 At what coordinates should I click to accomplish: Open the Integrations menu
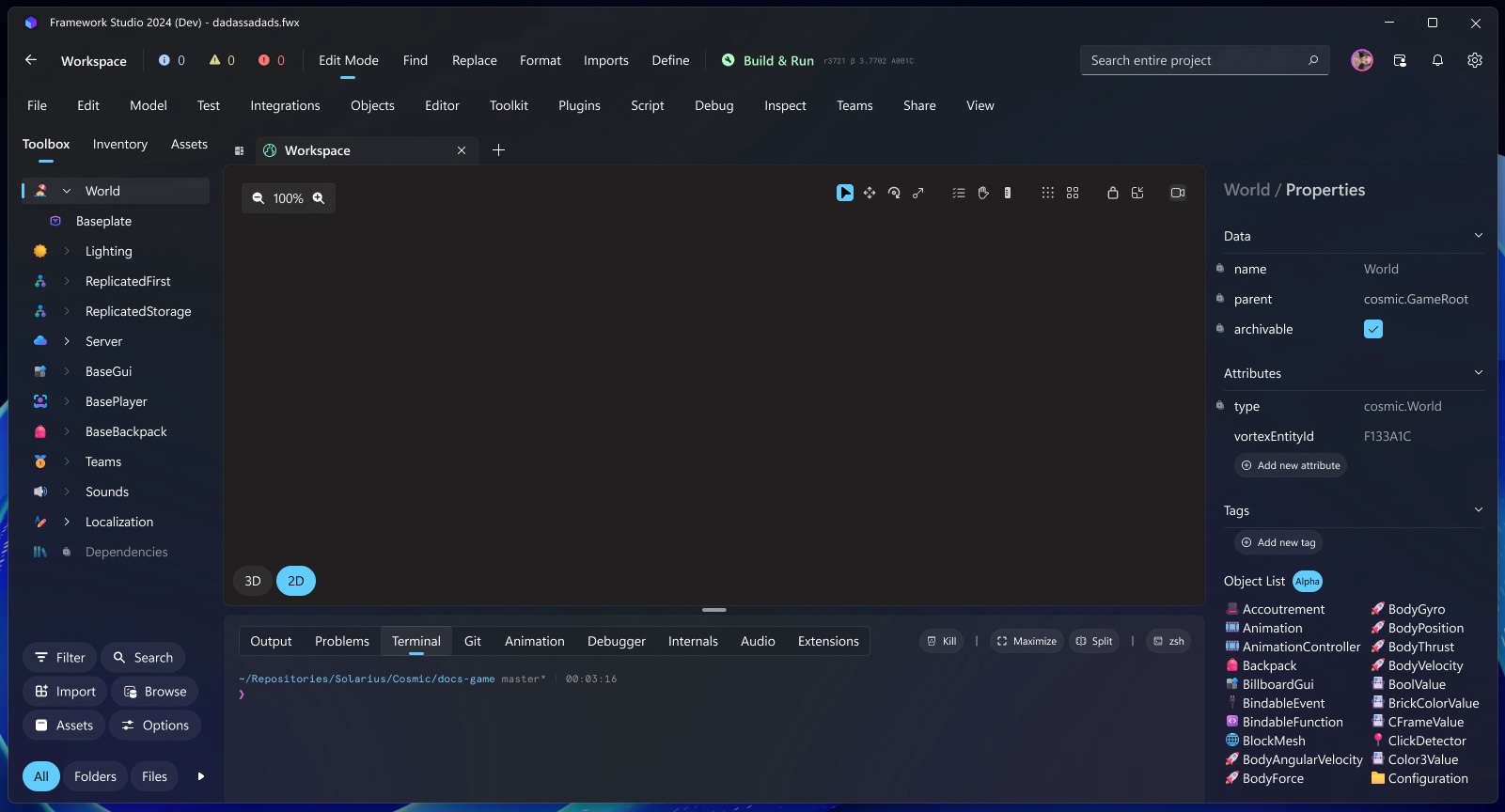285,105
